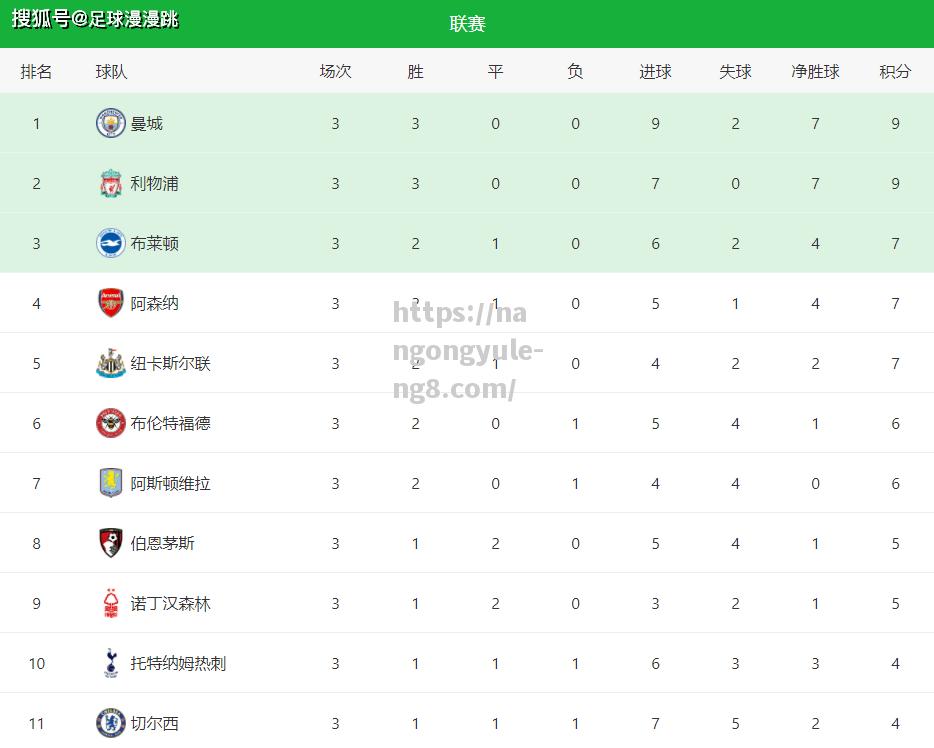The height and width of the screenshot is (748, 934).
Task: Click the Aston Villa club crest
Action: click(111, 483)
